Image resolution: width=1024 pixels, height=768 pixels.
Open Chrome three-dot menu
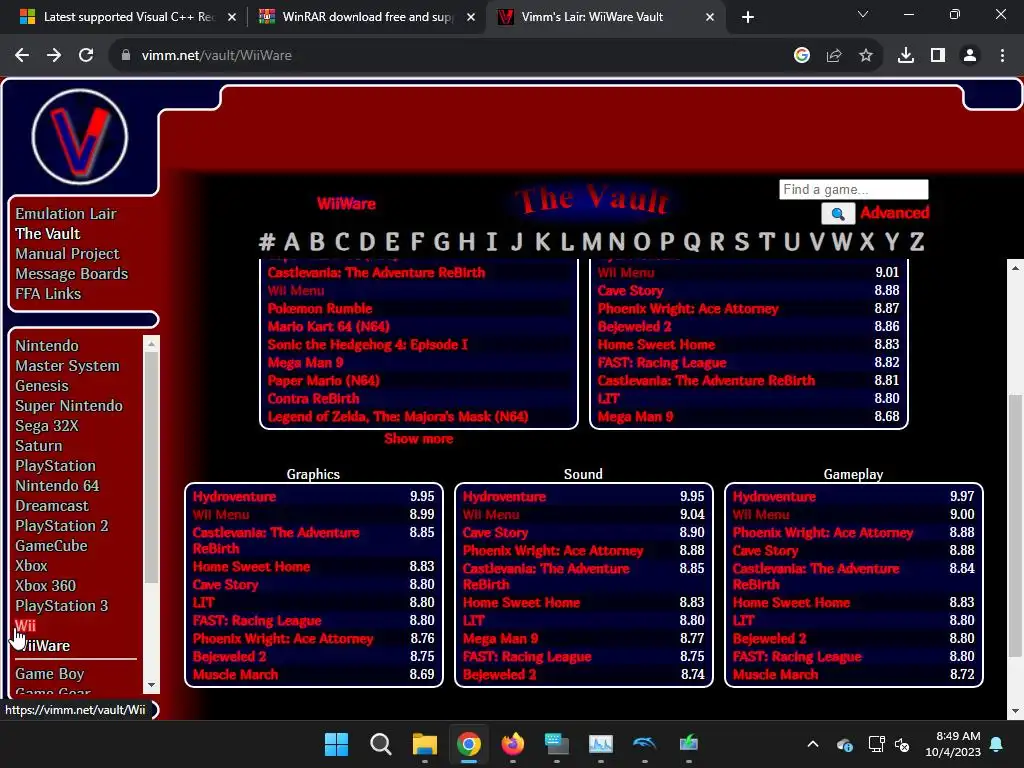pos(1002,56)
